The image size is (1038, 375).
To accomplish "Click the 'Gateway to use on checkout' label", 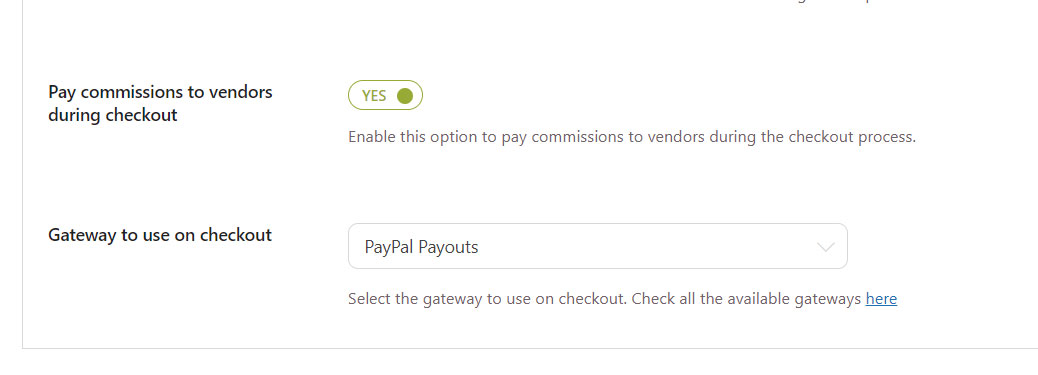I will (160, 235).
